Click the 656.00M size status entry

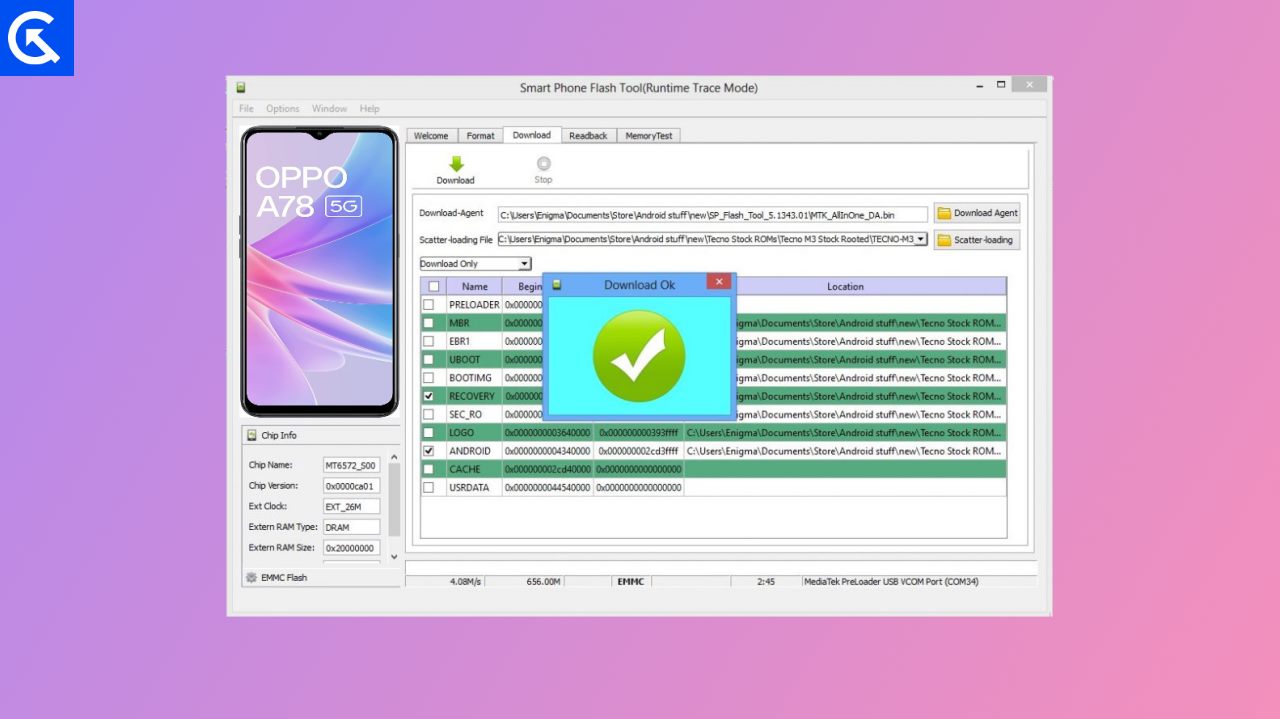pyautogui.click(x=545, y=581)
